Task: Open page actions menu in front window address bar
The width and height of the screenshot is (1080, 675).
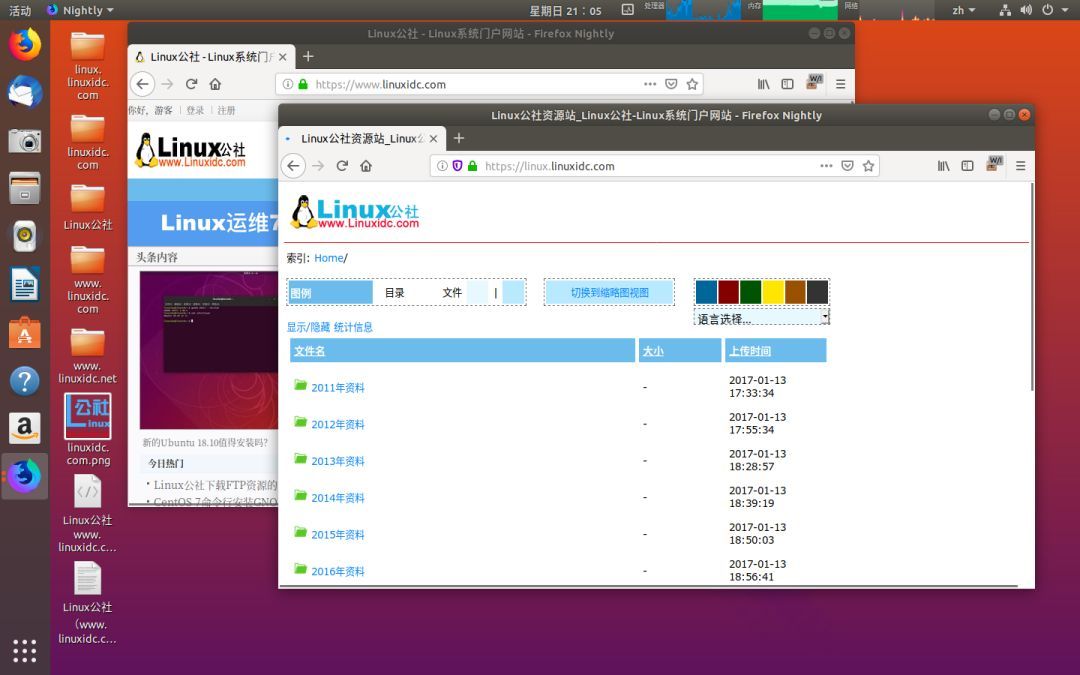Action: pyautogui.click(x=827, y=166)
